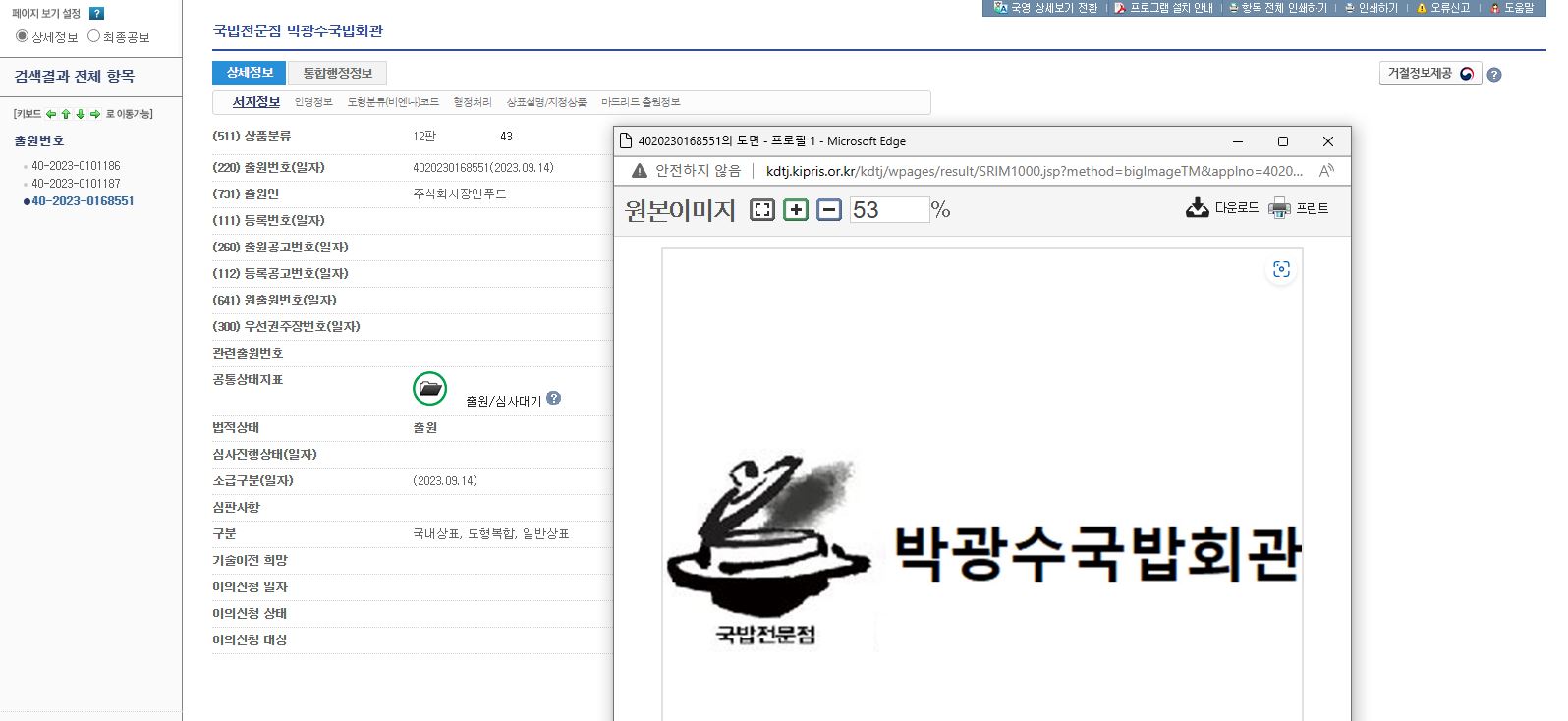Open application number 40-2023-0168551

click(83, 201)
